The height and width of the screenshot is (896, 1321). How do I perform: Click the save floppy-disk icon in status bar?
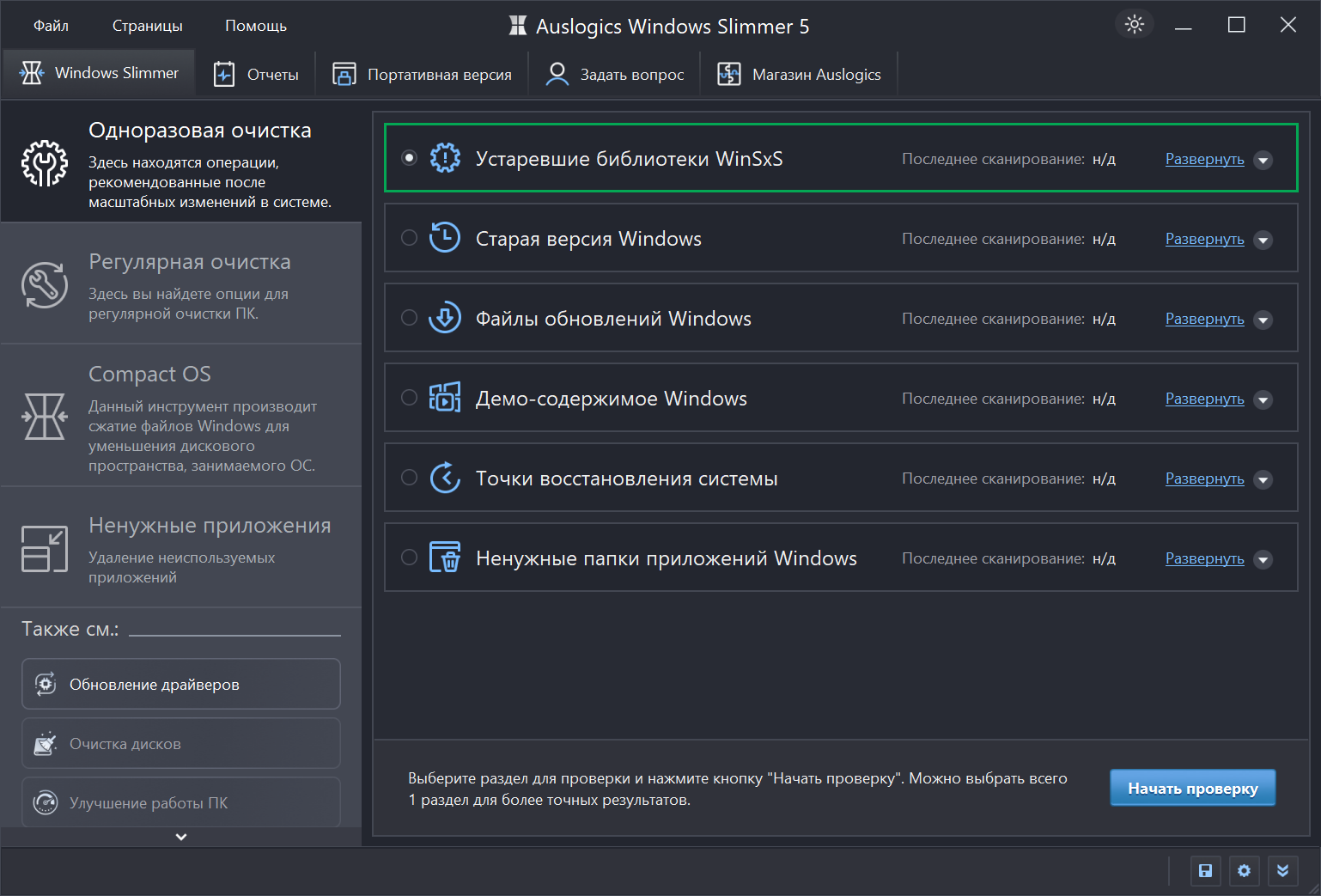(x=1205, y=871)
